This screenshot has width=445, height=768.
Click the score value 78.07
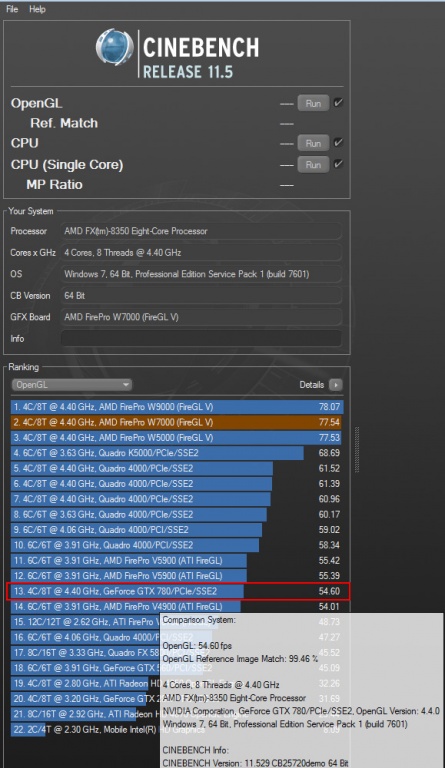point(329,407)
